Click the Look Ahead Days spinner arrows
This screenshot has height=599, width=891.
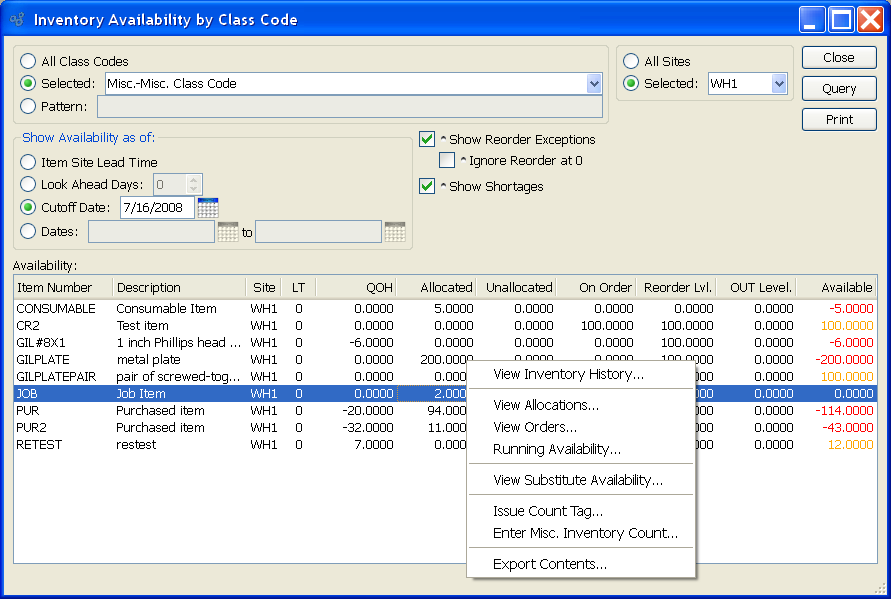(x=194, y=184)
